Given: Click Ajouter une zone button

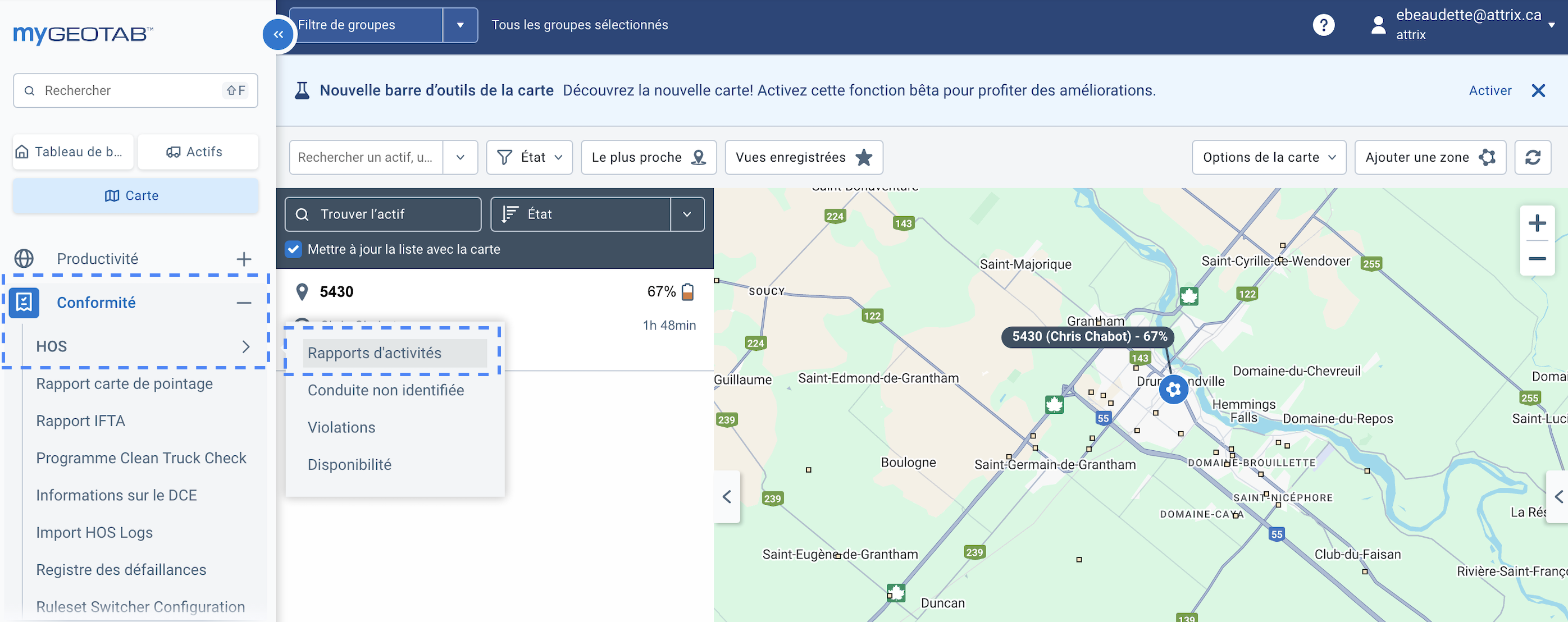Looking at the screenshot, I should coord(1430,158).
